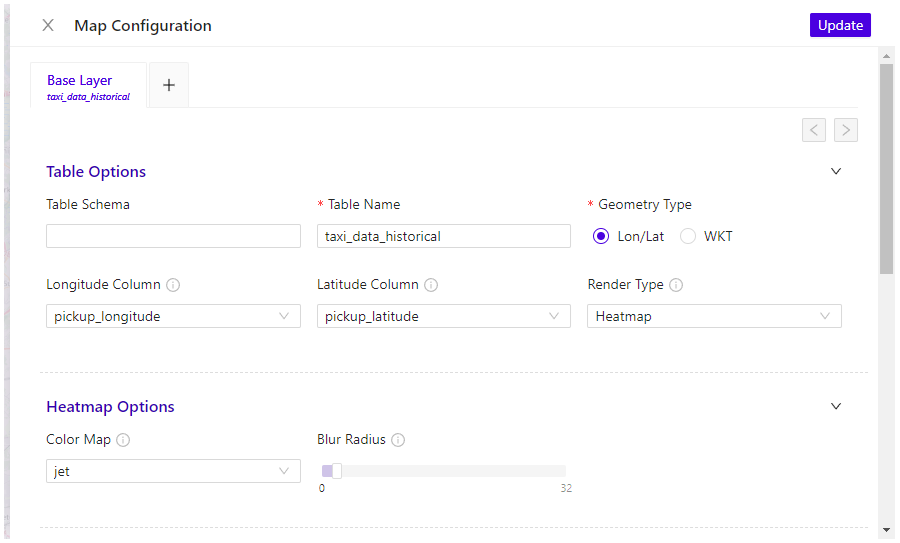The width and height of the screenshot is (900, 543).
Task: Open the Latitude Column dropdown
Action: point(444,316)
